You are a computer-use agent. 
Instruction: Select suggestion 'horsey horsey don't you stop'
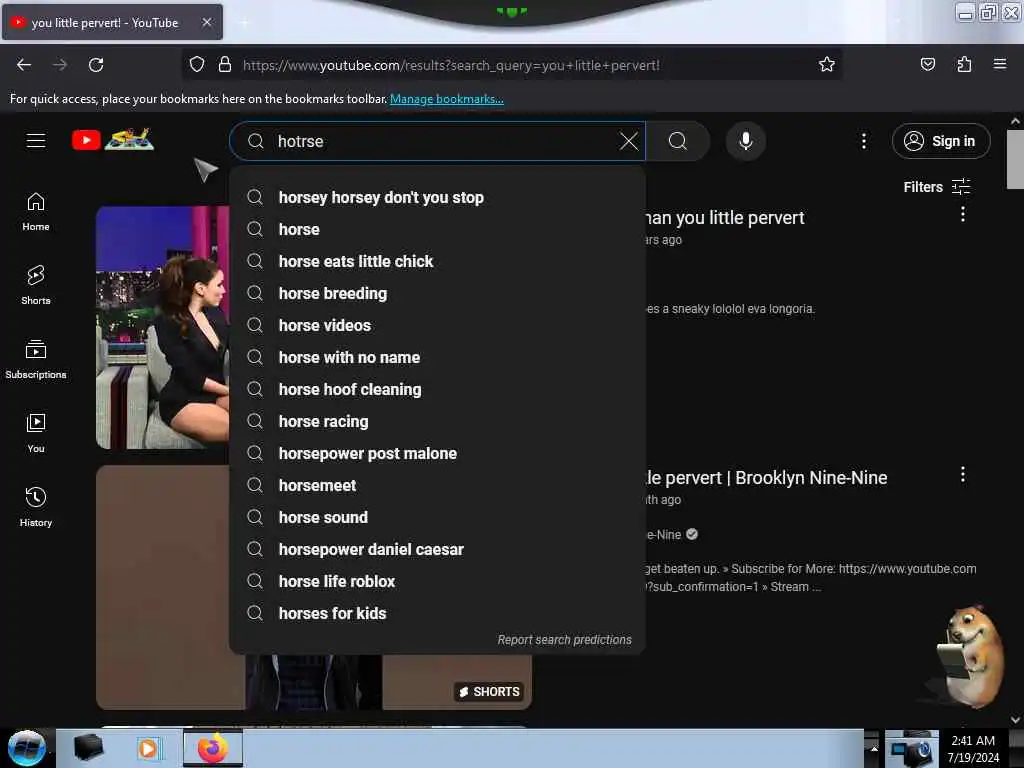pos(437,197)
